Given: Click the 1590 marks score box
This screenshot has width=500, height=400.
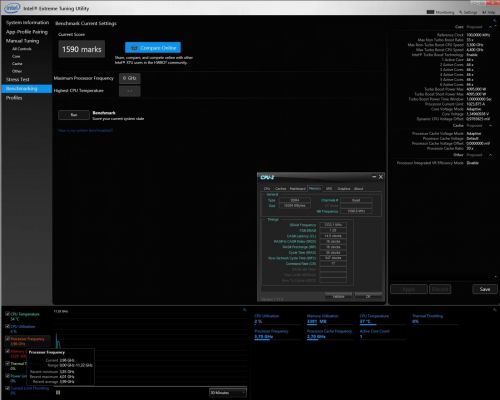Looking at the screenshot, I should point(82,49).
